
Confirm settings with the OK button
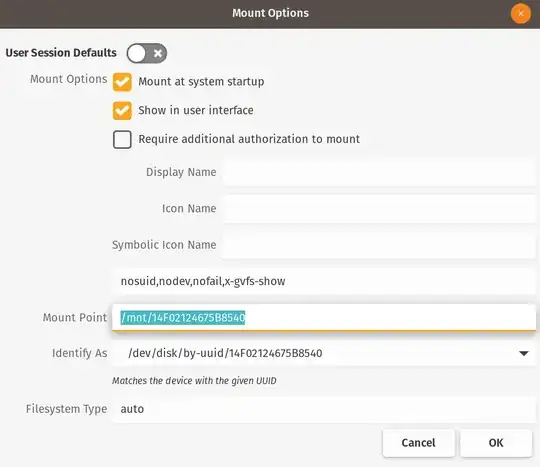pos(496,443)
